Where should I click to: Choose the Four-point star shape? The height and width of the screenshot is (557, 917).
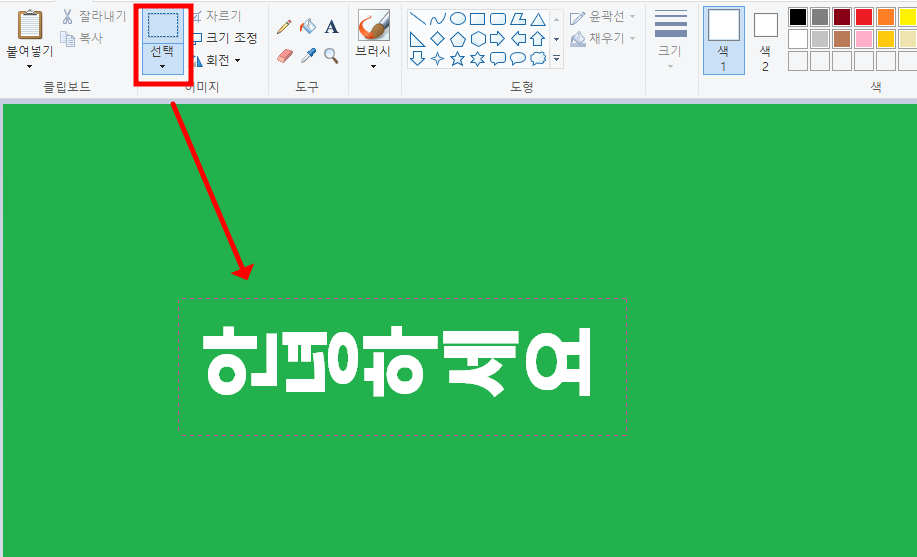point(437,59)
